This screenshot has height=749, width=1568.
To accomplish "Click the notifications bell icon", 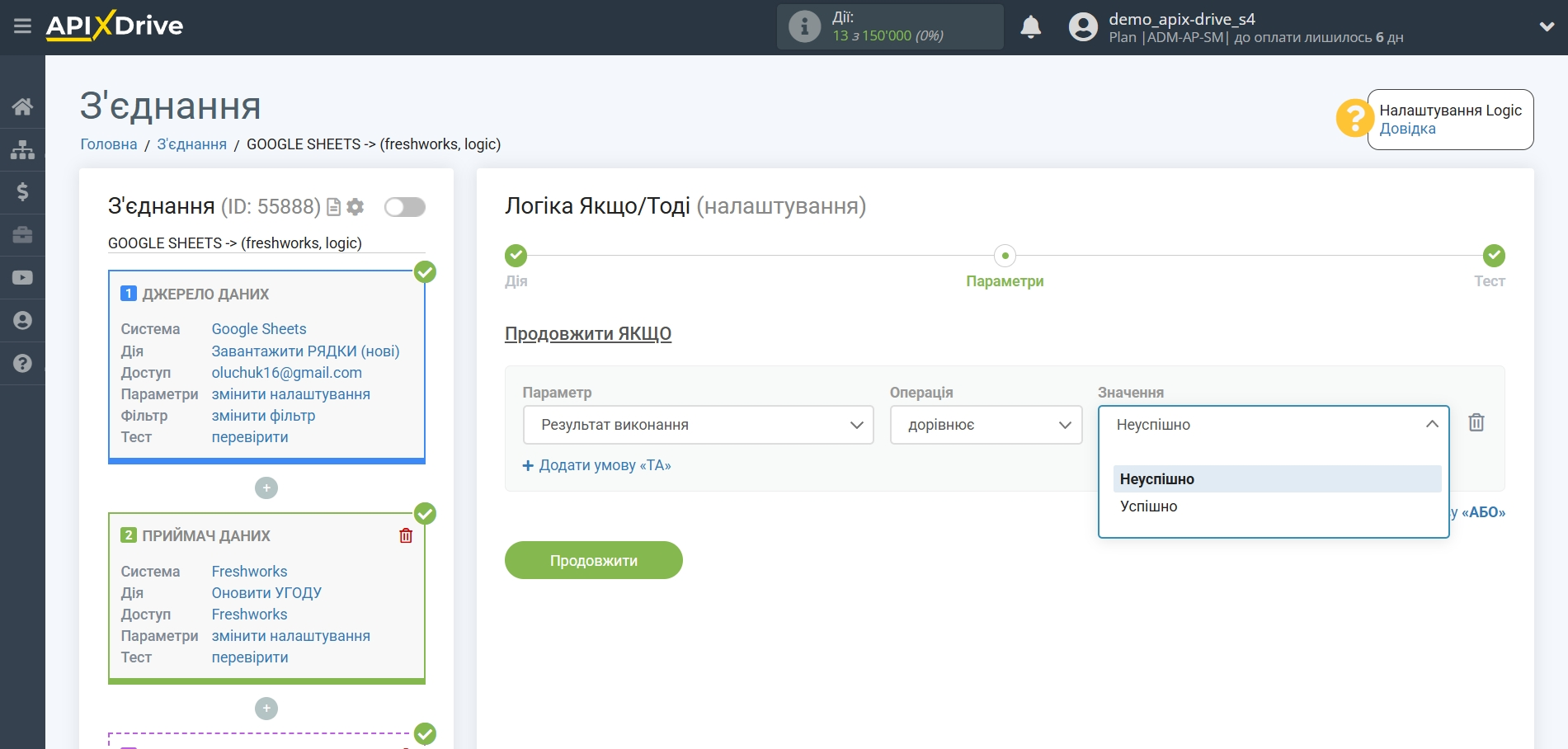I will tap(1030, 27).
